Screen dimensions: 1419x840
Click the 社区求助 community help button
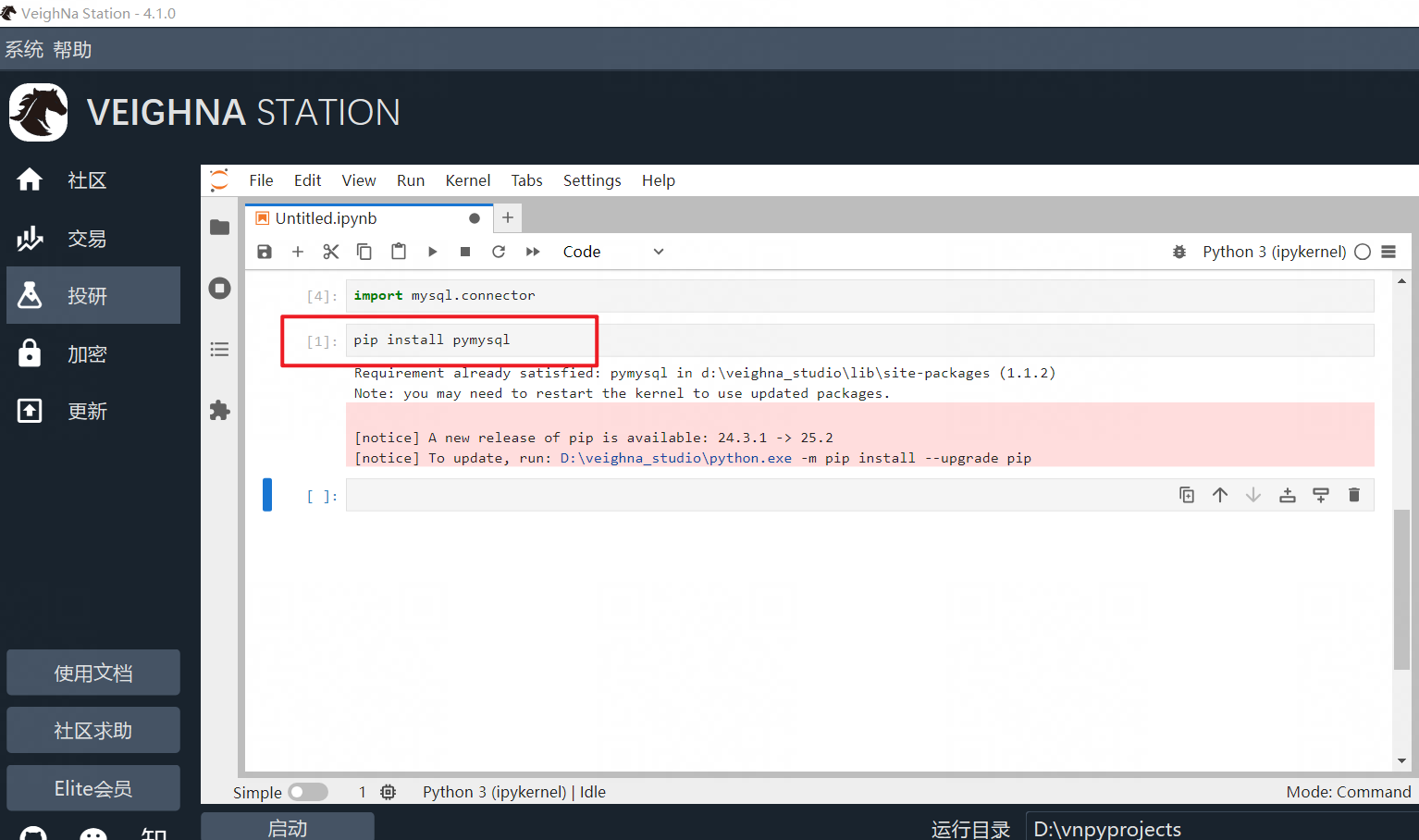[x=93, y=730]
